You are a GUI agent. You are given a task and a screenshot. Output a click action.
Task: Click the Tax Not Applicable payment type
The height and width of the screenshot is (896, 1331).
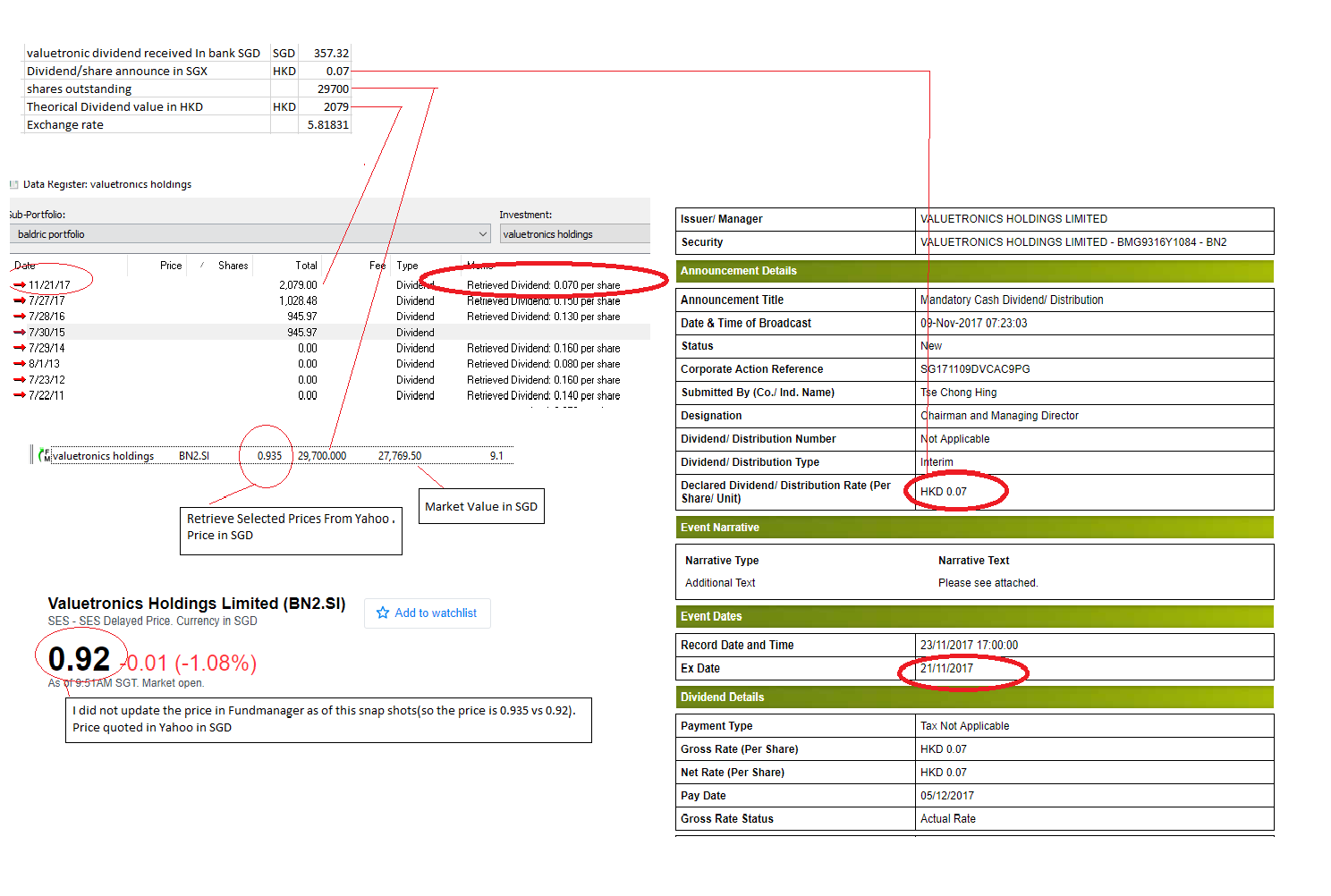[x=964, y=726]
